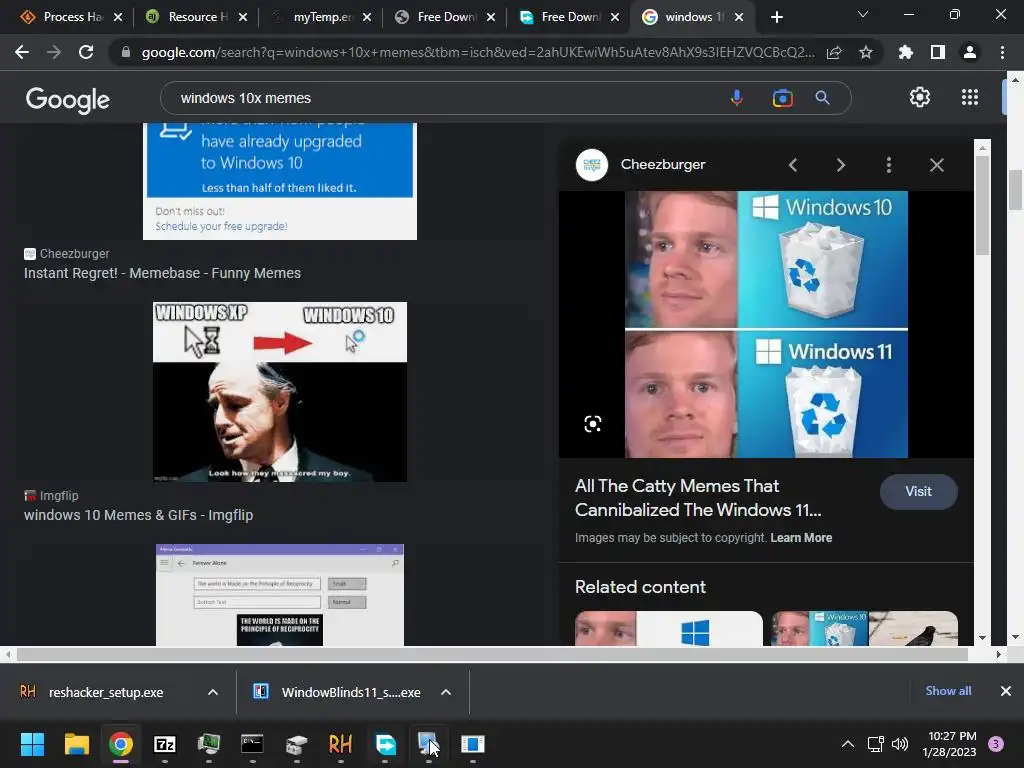Open All The Catty Memes title link
Viewport: 1024px width, 768px height.
[698, 498]
